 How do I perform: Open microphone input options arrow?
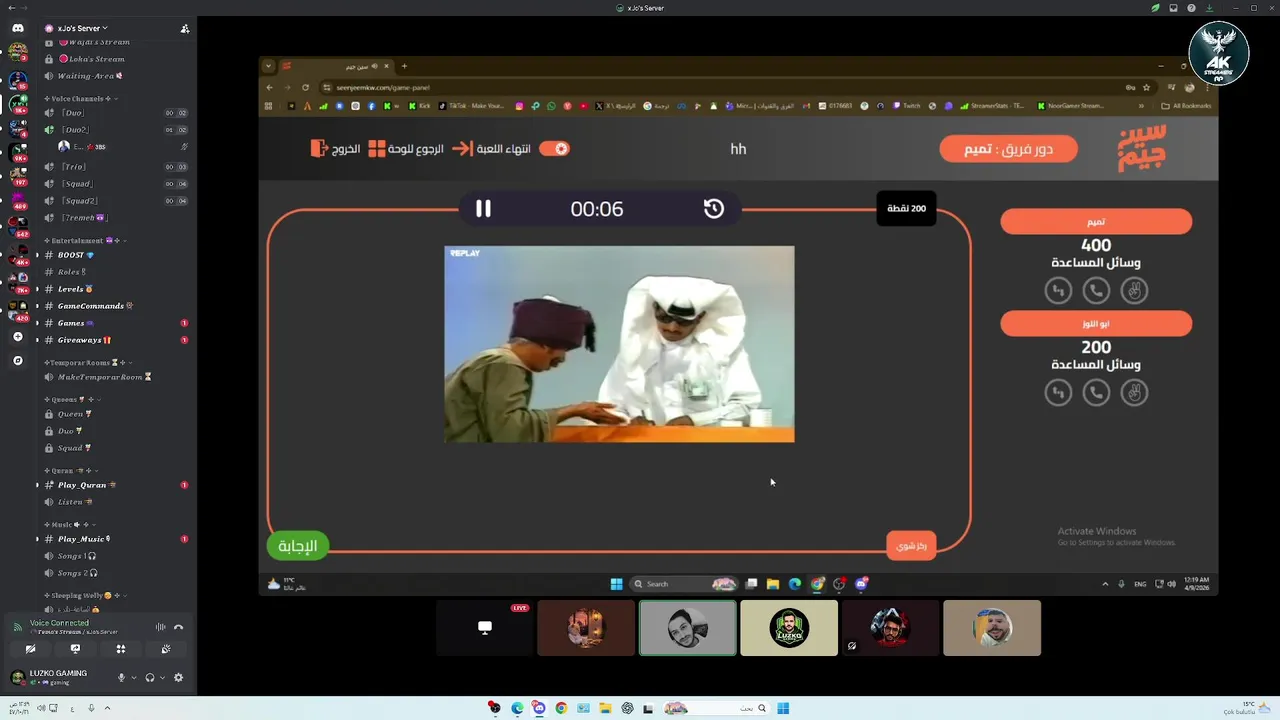click(x=134, y=677)
